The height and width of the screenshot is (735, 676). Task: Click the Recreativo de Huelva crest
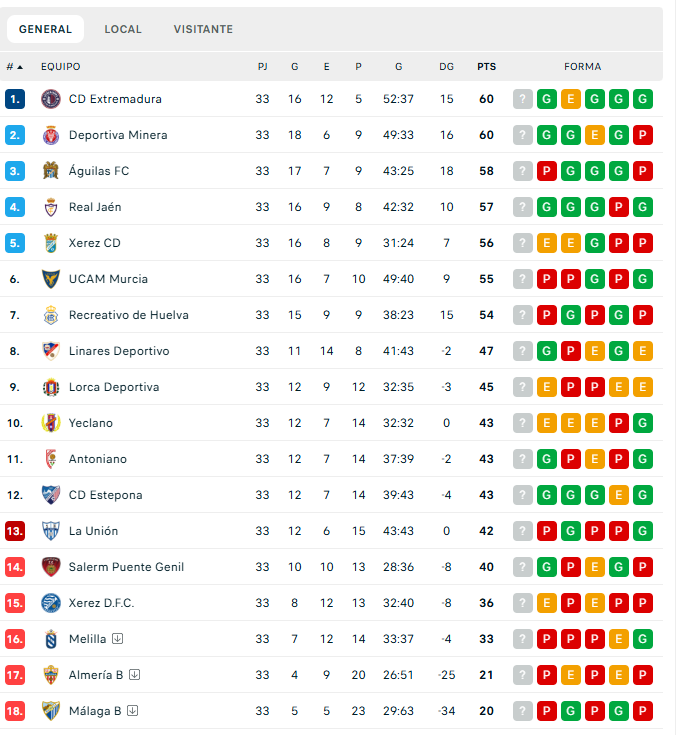(x=51, y=315)
